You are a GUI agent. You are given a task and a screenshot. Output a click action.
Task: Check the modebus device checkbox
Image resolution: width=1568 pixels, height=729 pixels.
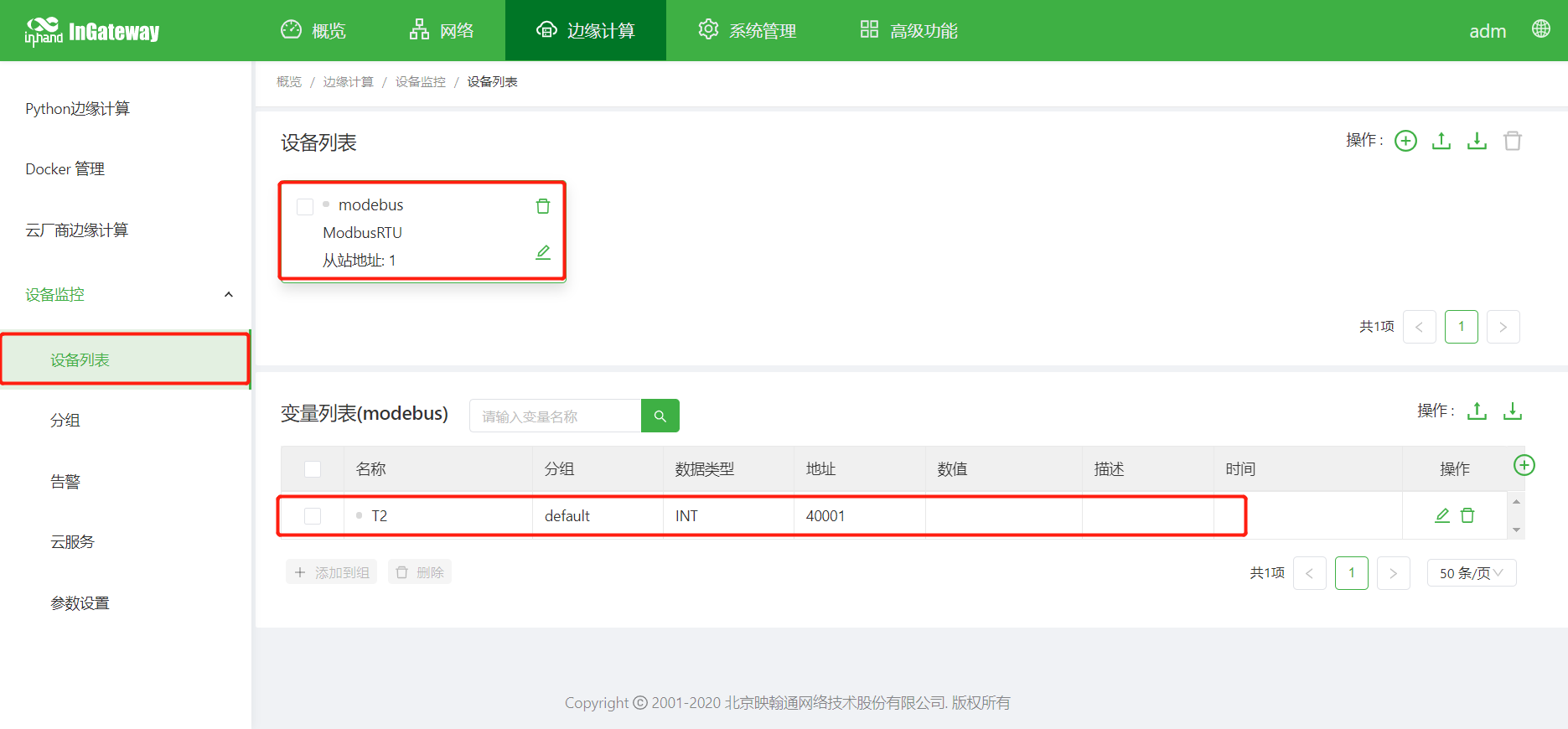pyautogui.click(x=305, y=206)
